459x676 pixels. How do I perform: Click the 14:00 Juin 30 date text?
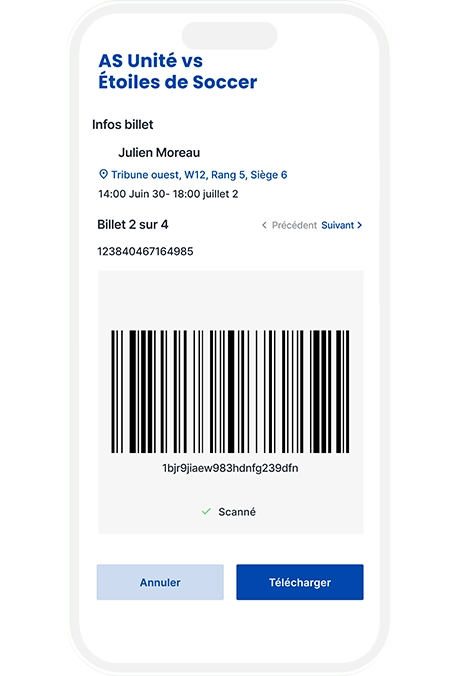[168, 194]
